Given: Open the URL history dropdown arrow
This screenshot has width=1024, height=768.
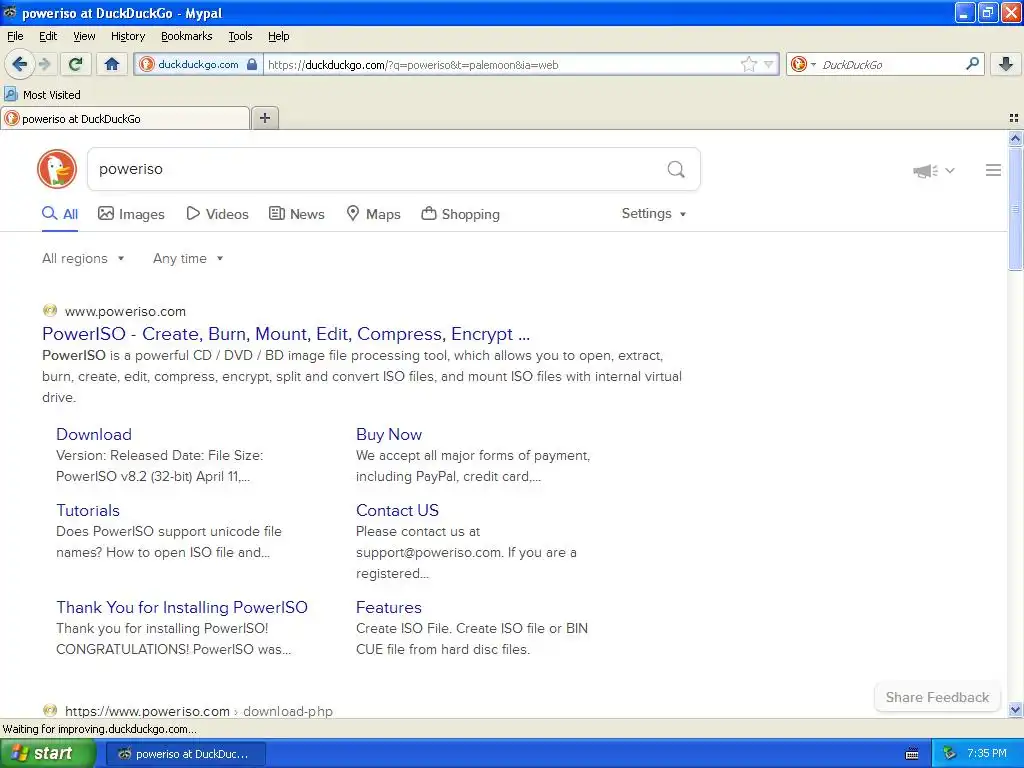Looking at the screenshot, I should click(769, 64).
